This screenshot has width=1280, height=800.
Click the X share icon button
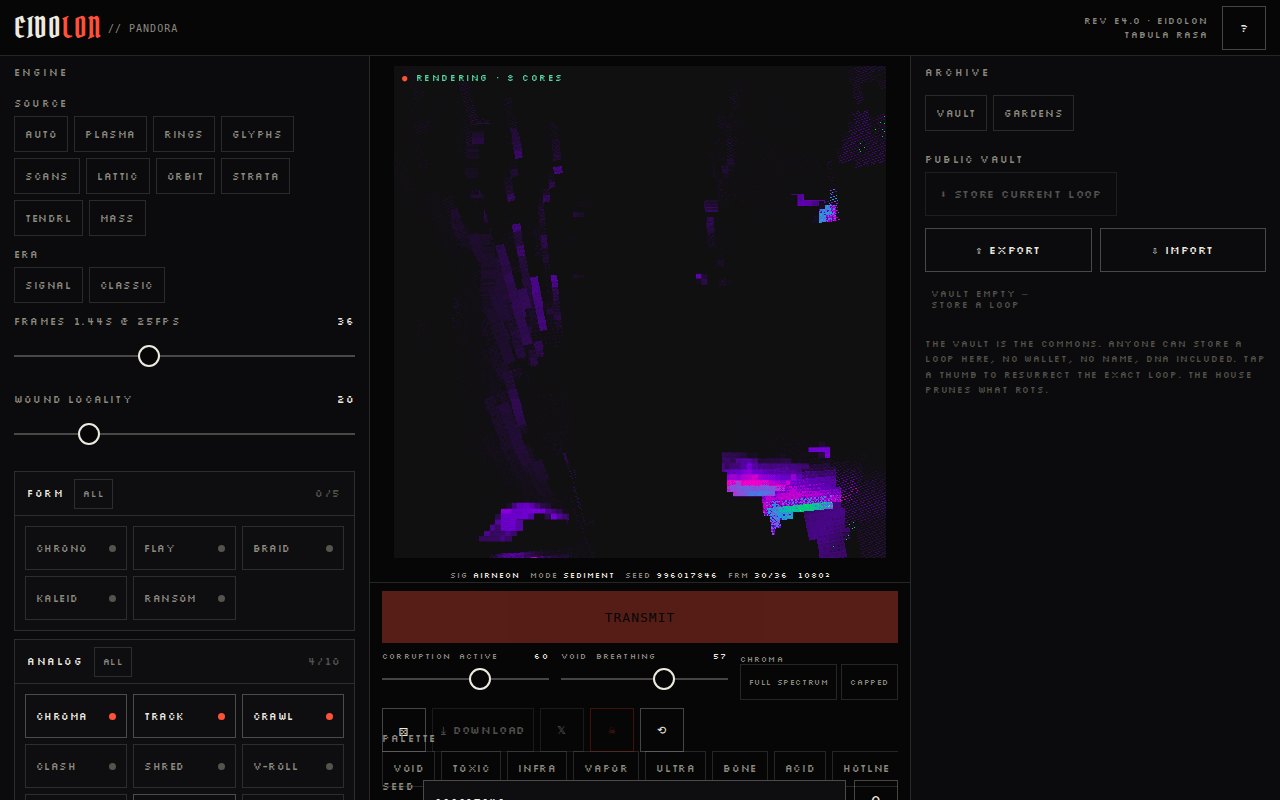(562, 730)
